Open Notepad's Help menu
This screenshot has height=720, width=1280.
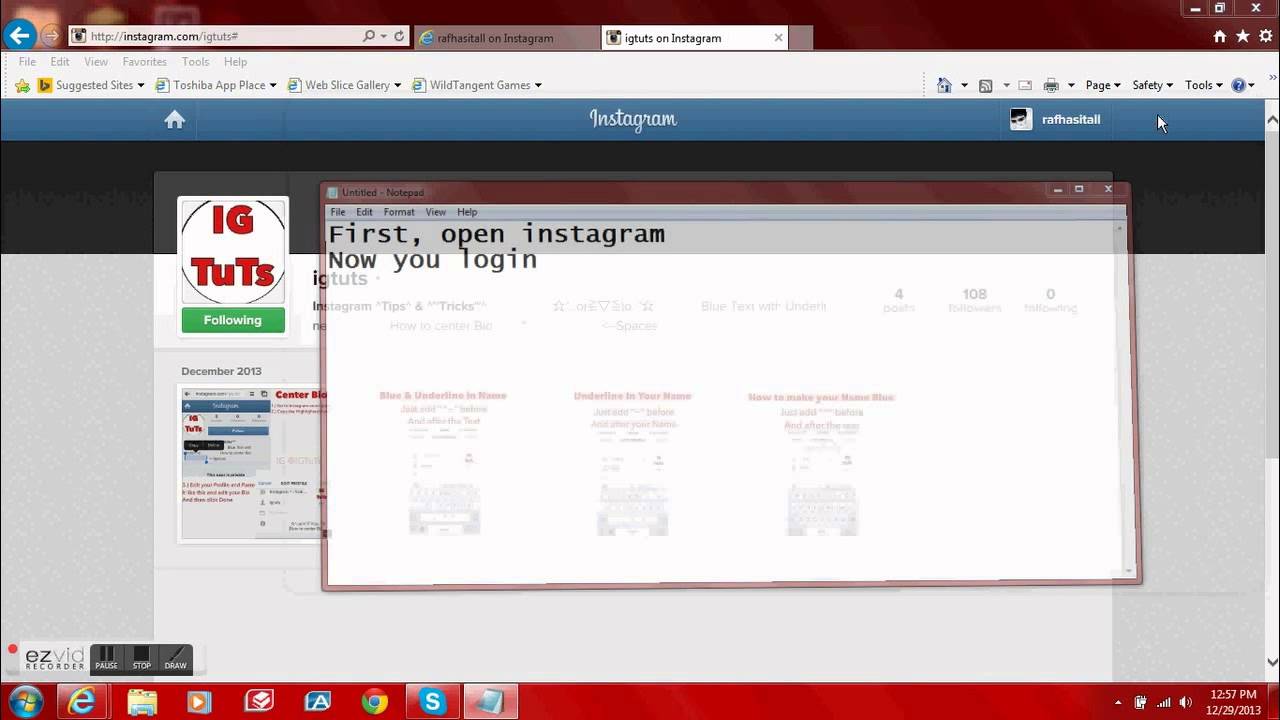click(x=467, y=212)
